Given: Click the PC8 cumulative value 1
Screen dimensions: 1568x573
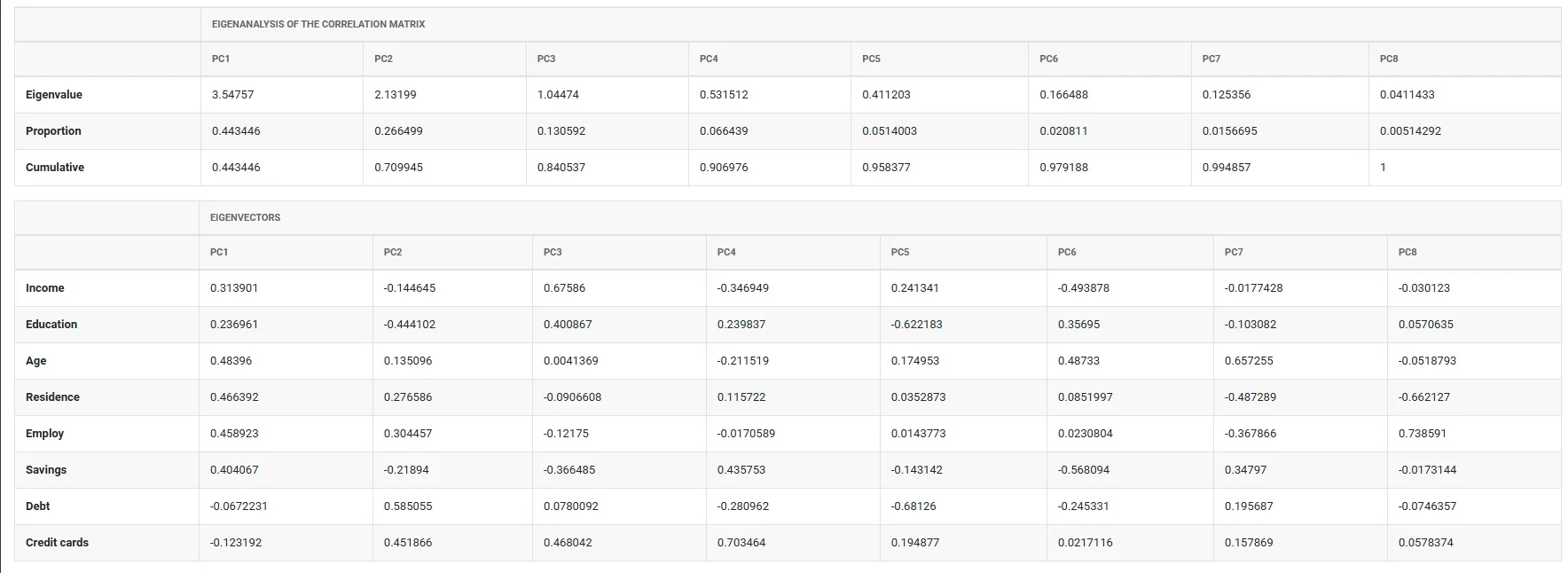Looking at the screenshot, I should pos(1383,168).
